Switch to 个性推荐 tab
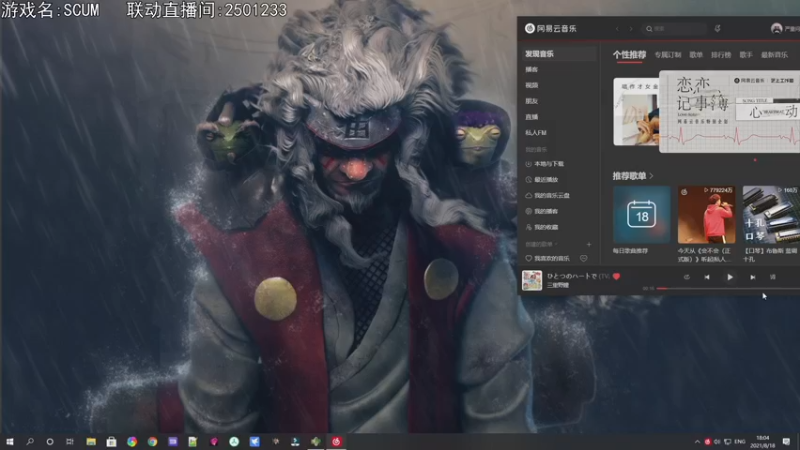This screenshot has width=800, height=450. 629,55
